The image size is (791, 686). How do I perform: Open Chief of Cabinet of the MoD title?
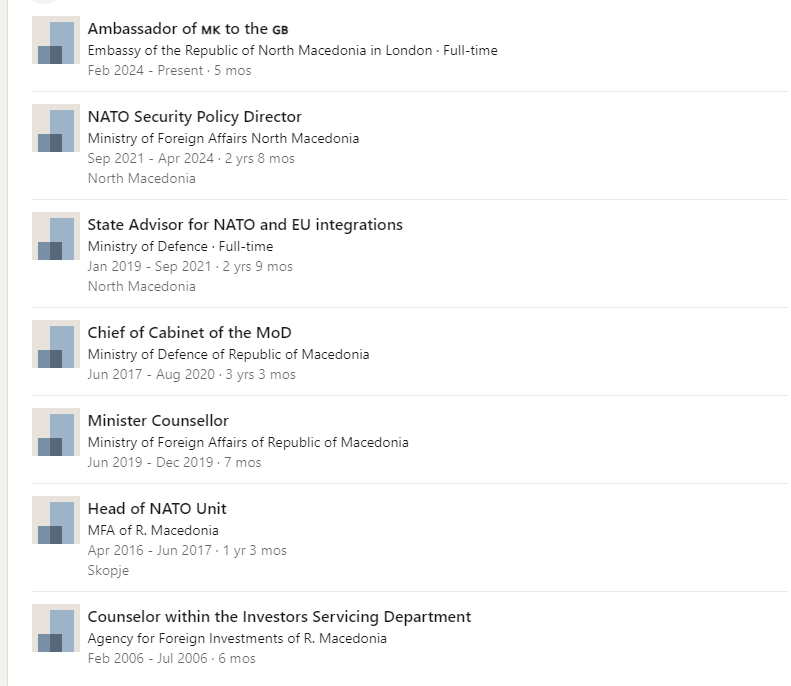coord(190,332)
